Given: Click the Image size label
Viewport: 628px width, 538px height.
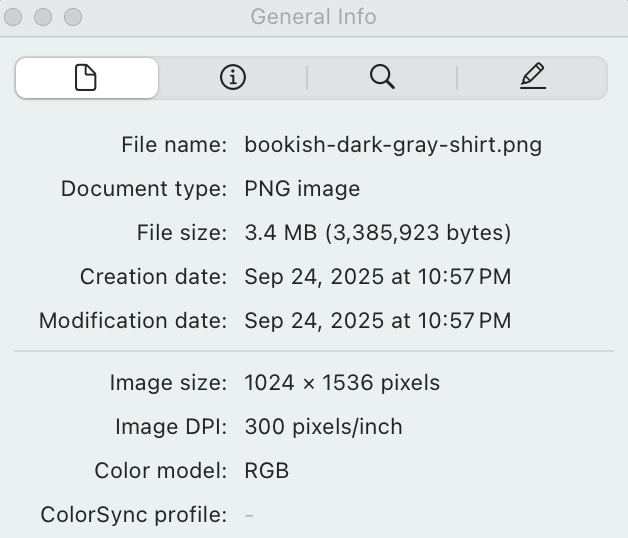Looking at the screenshot, I should pos(168,383).
